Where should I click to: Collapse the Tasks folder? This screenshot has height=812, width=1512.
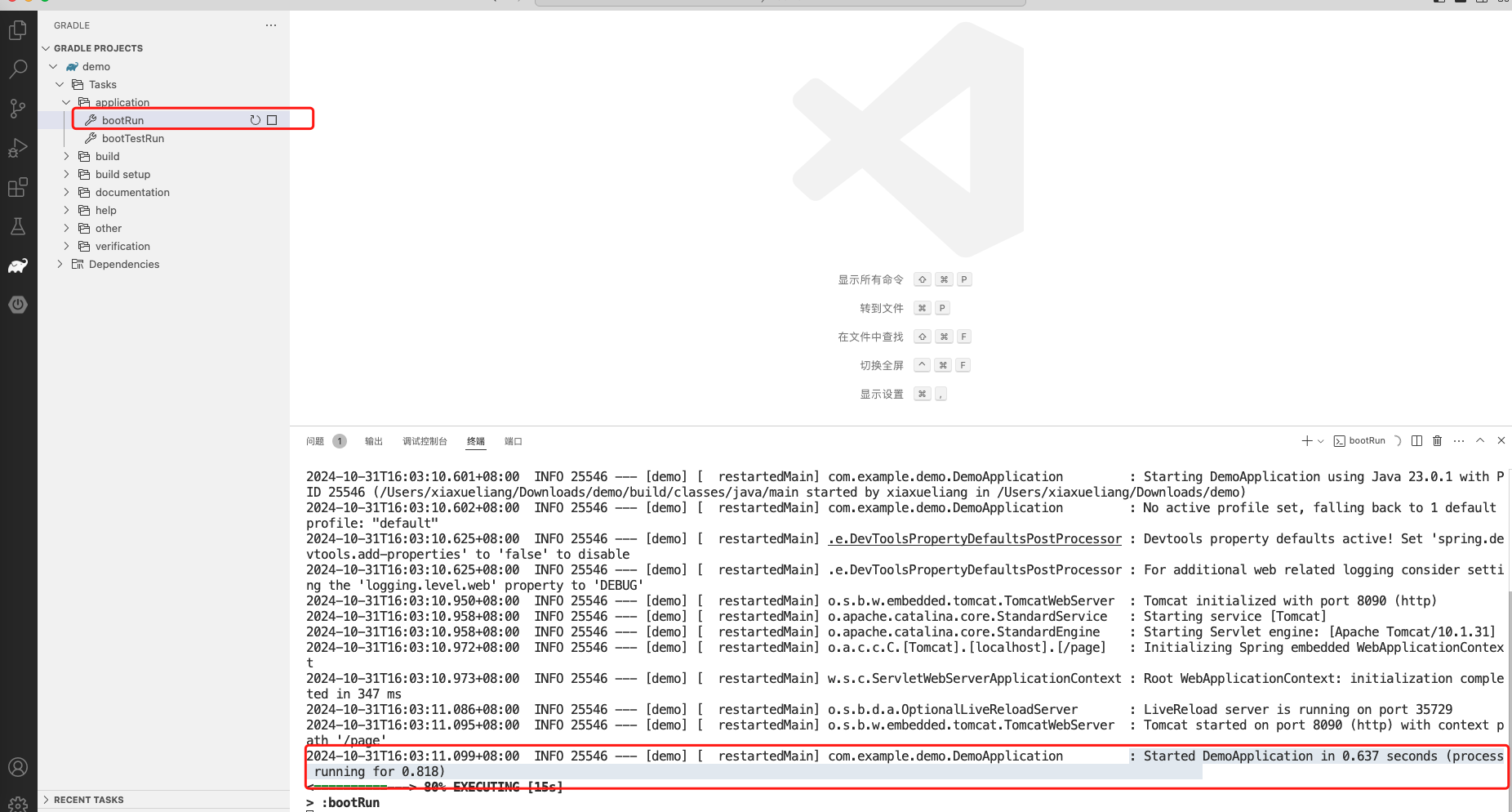[x=60, y=84]
